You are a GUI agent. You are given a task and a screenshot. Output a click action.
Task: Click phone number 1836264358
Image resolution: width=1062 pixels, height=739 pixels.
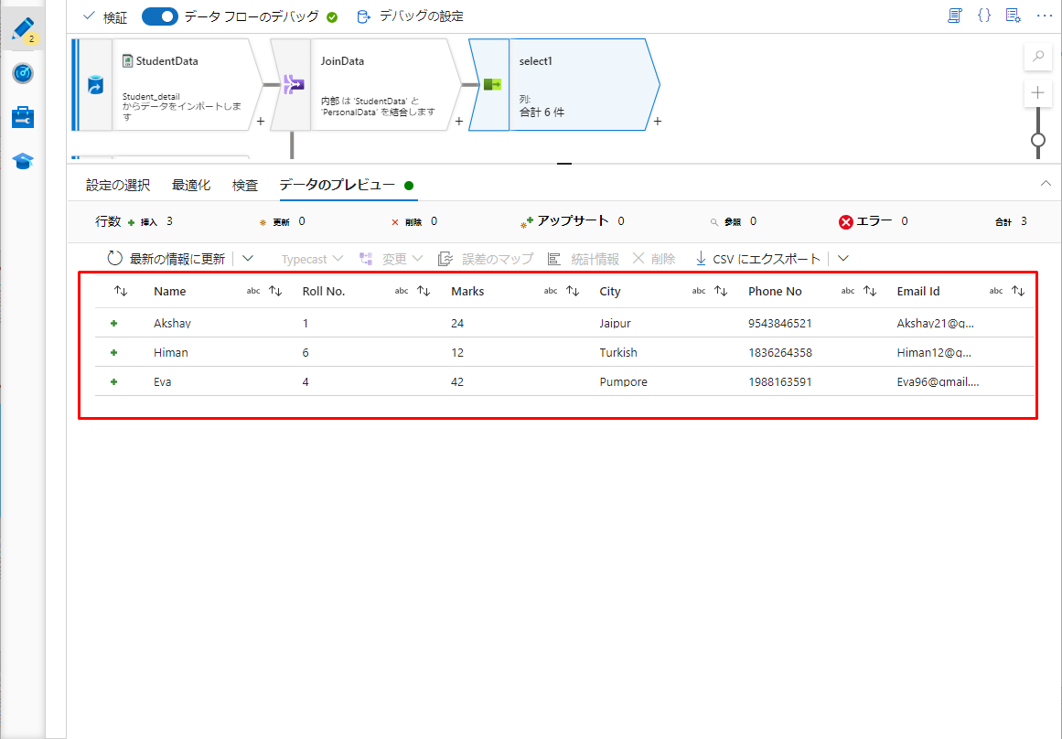tap(780, 352)
